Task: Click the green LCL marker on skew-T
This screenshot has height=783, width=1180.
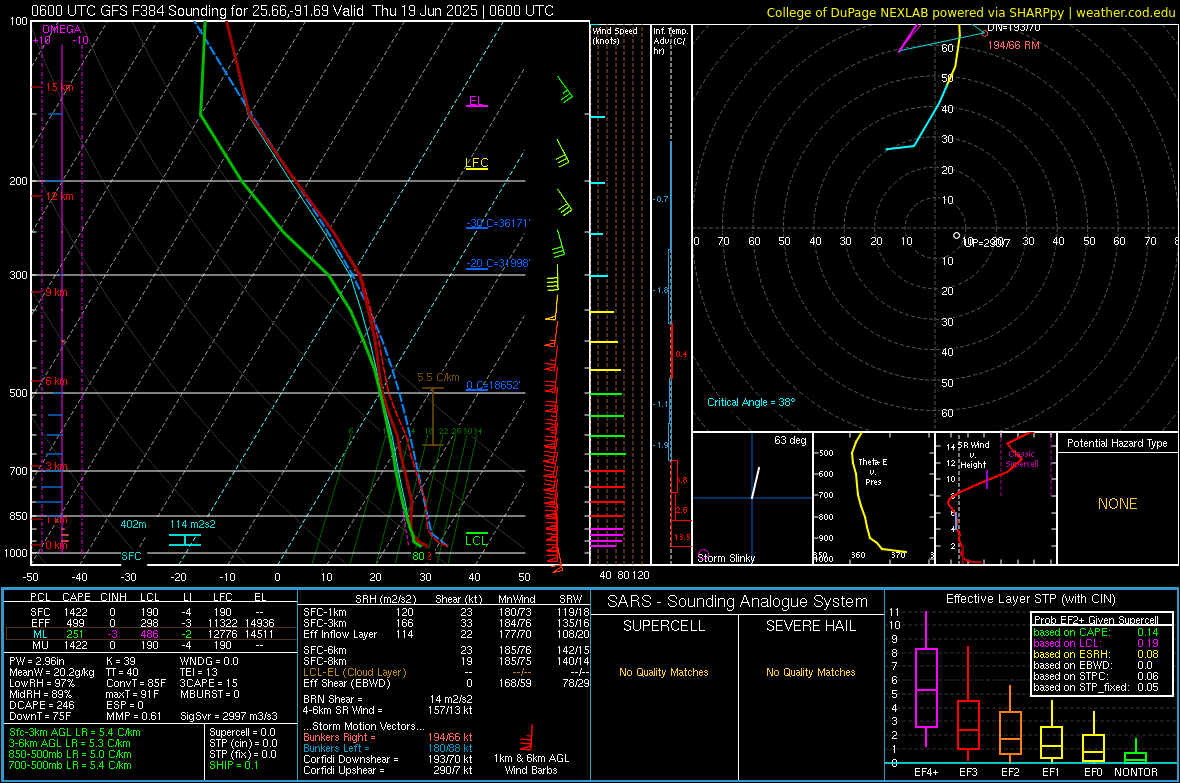Action: (476, 539)
